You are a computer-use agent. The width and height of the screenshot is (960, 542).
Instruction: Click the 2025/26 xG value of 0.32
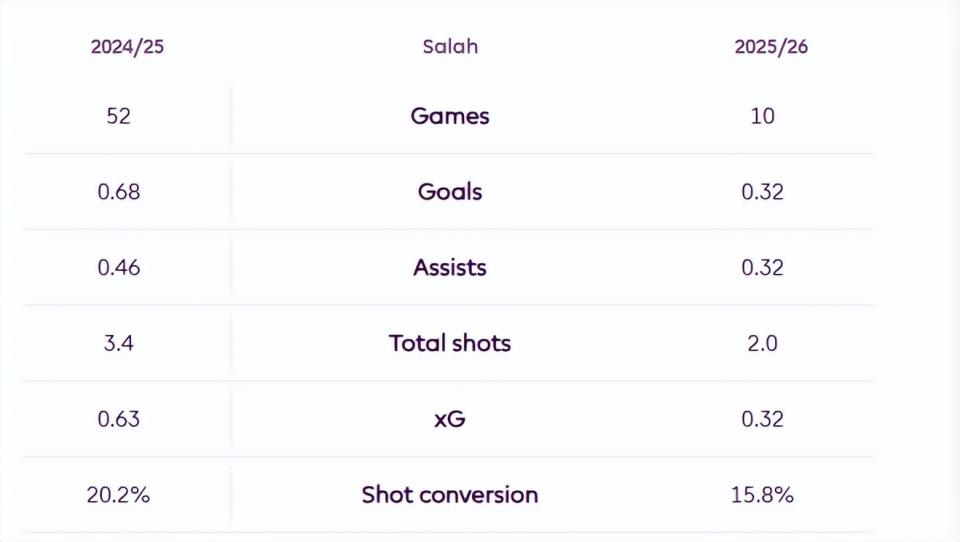(x=762, y=419)
